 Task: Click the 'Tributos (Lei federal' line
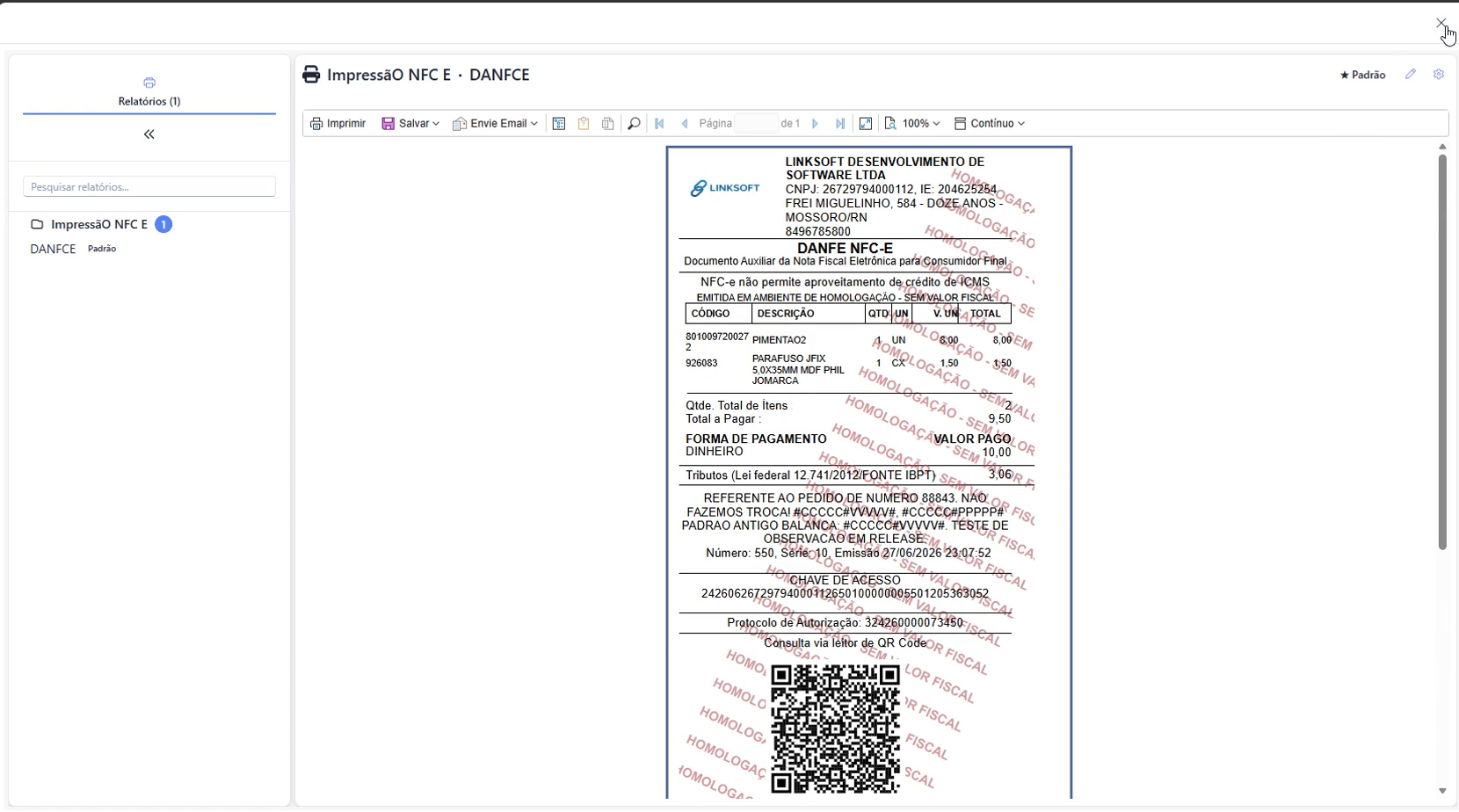pos(810,475)
